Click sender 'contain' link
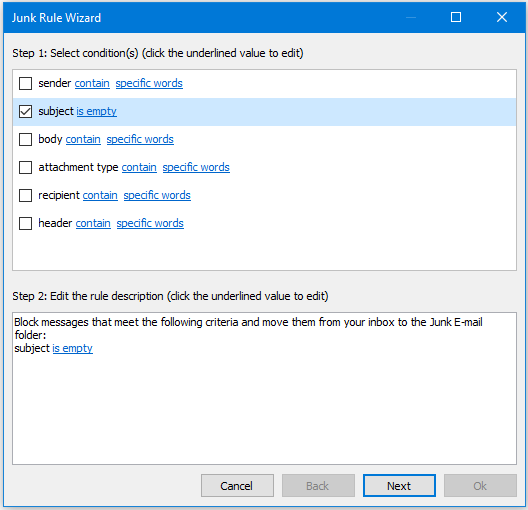The height and width of the screenshot is (510, 528). [92, 83]
